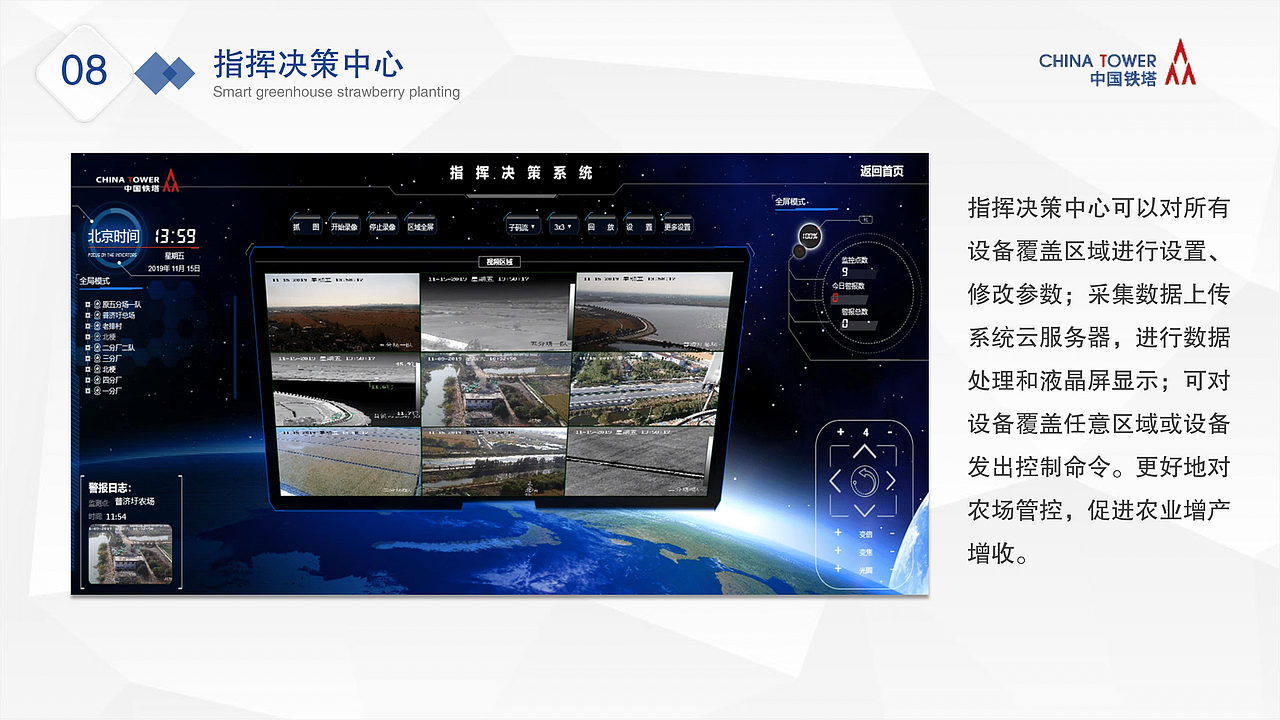Expand the 一分厂 tree node
Image resolution: width=1280 pixels, height=720 pixels.
(88, 391)
